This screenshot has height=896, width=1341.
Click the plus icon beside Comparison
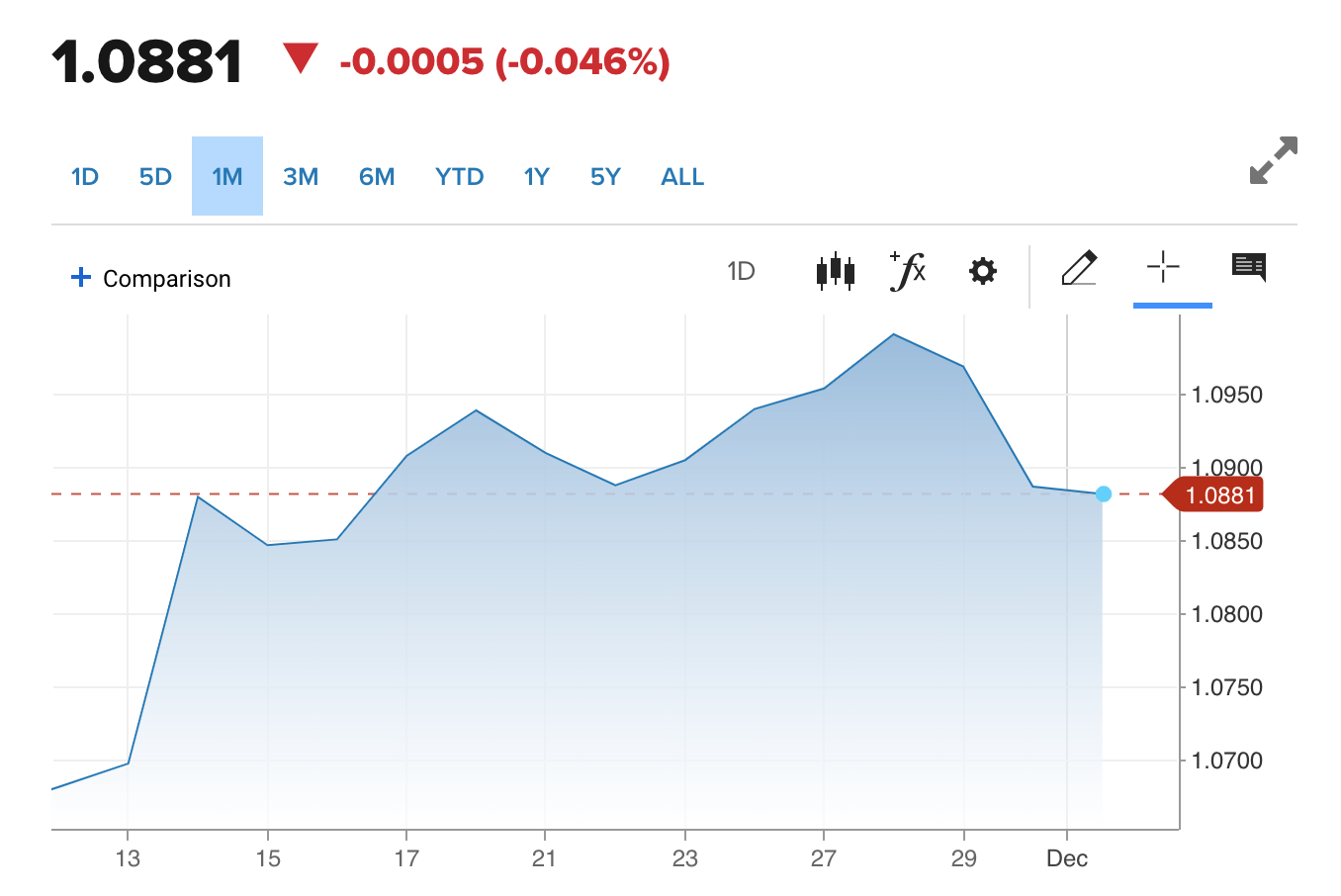point(81,278)
